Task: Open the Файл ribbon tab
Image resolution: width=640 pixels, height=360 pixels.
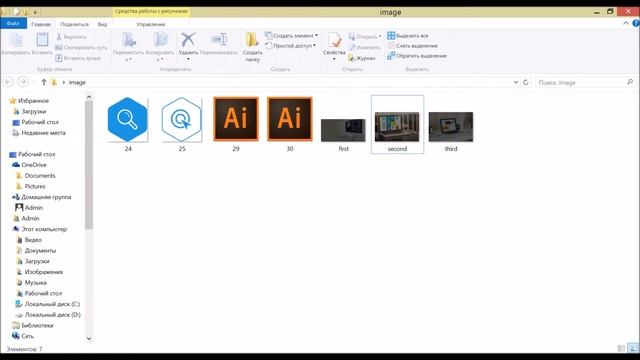Action: pos(13,24)
